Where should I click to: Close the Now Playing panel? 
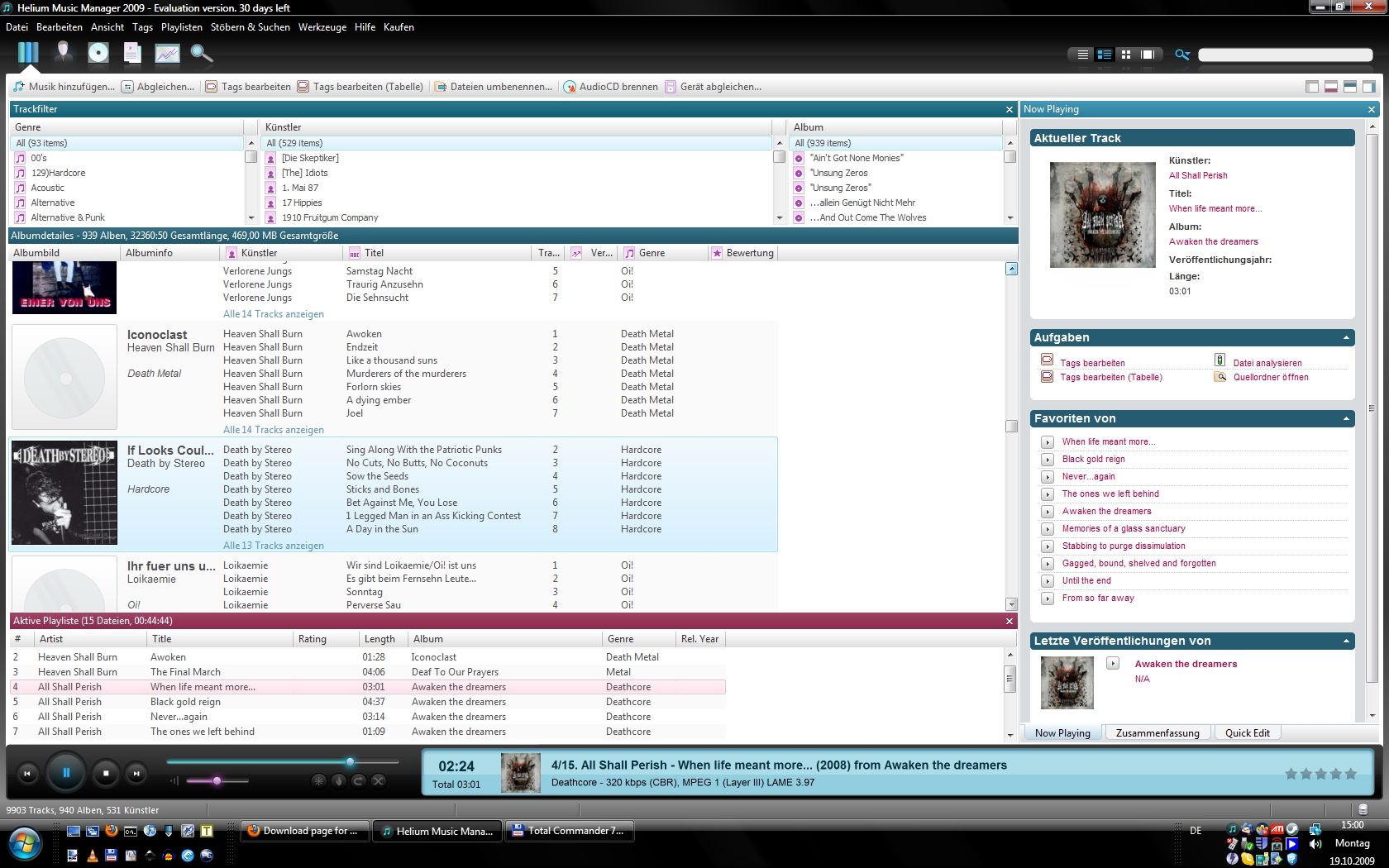pyautogui.click(x=1372, y=109)
